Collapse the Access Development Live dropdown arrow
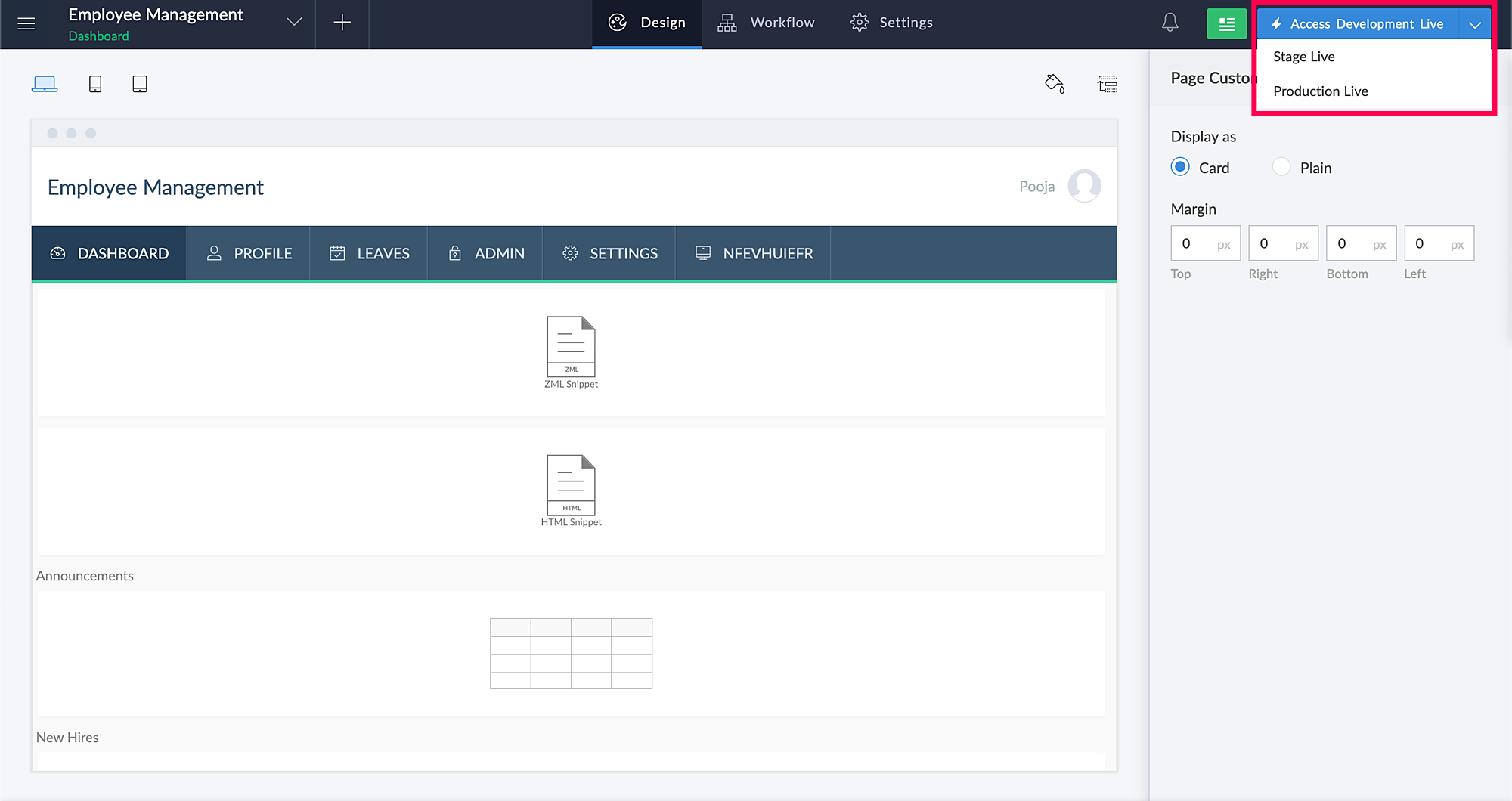The width and height of the screenshot is (1512, 801). (x=1474, y=24)
